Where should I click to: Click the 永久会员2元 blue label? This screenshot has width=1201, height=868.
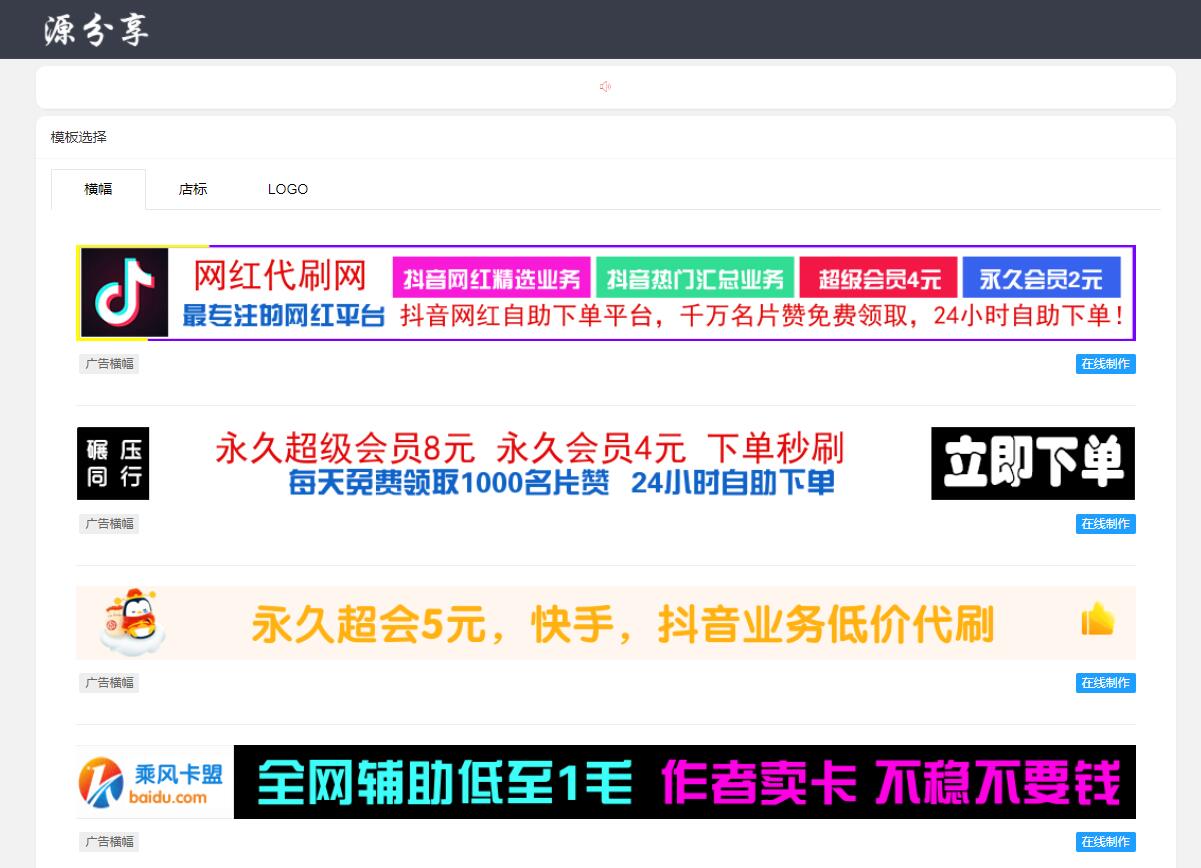click(x=1041, y=277)
